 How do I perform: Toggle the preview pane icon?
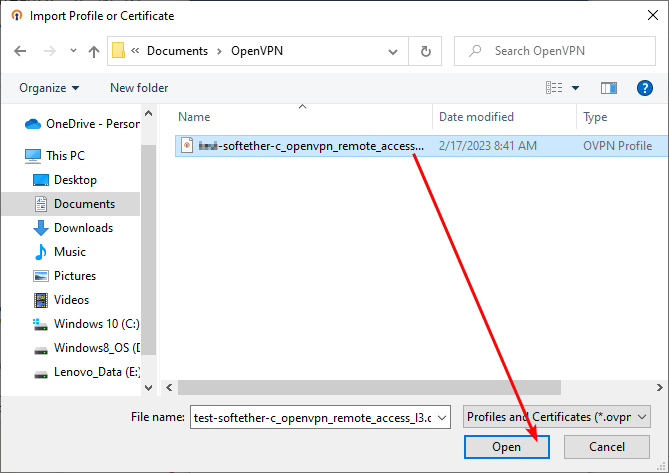(608, 88)
